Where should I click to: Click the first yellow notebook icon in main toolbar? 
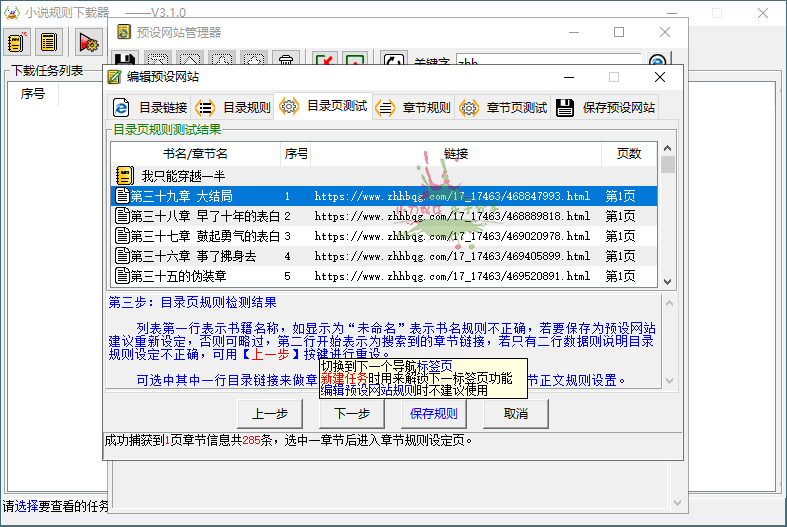tap(17, 43)
